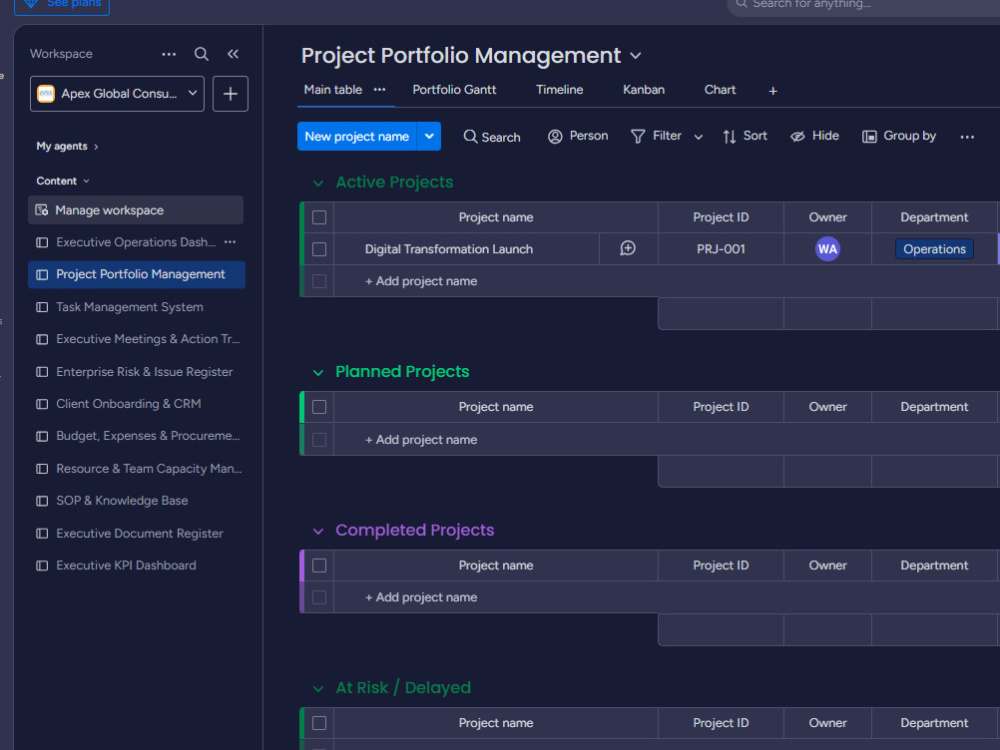1000x750 pixels.
Task: Click the plus button beside workspace selector
Action: (x=230, y=94)
